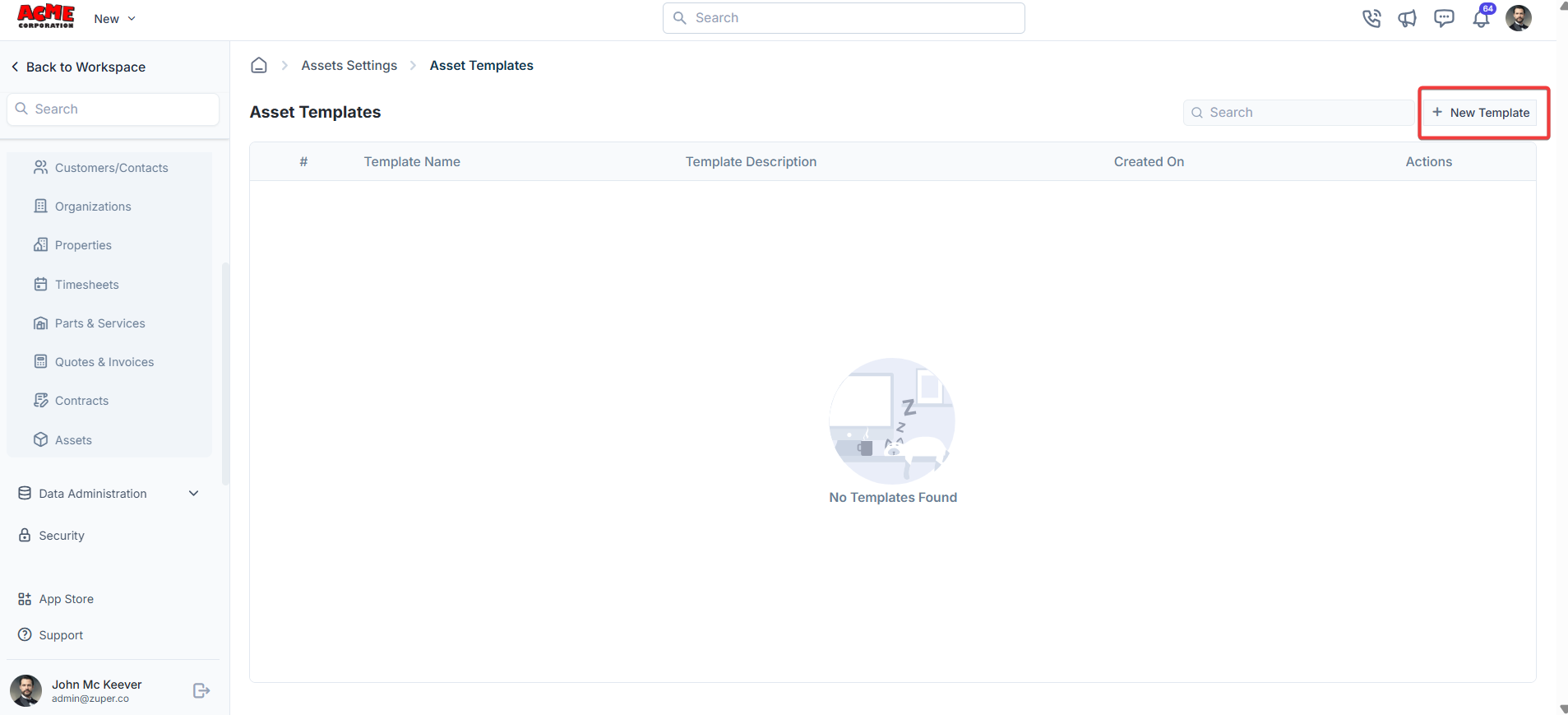1568x715 pixels.
Task: Click Asset Templates breadcrumb
Action: click(482, 65)
